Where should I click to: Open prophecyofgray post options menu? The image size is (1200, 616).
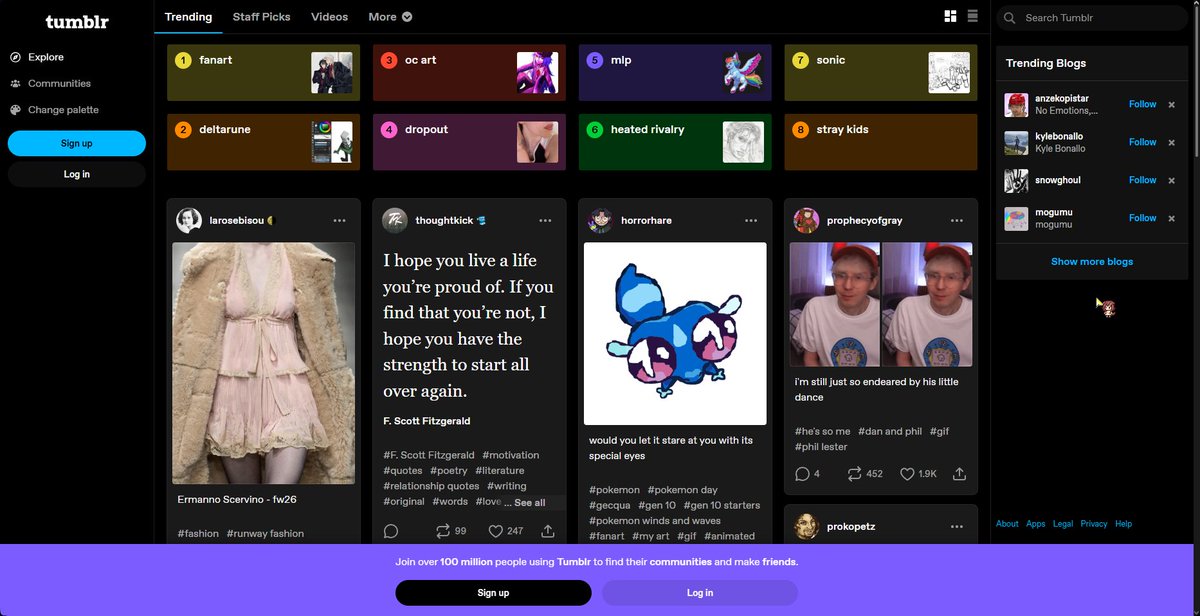coord(957,220)
